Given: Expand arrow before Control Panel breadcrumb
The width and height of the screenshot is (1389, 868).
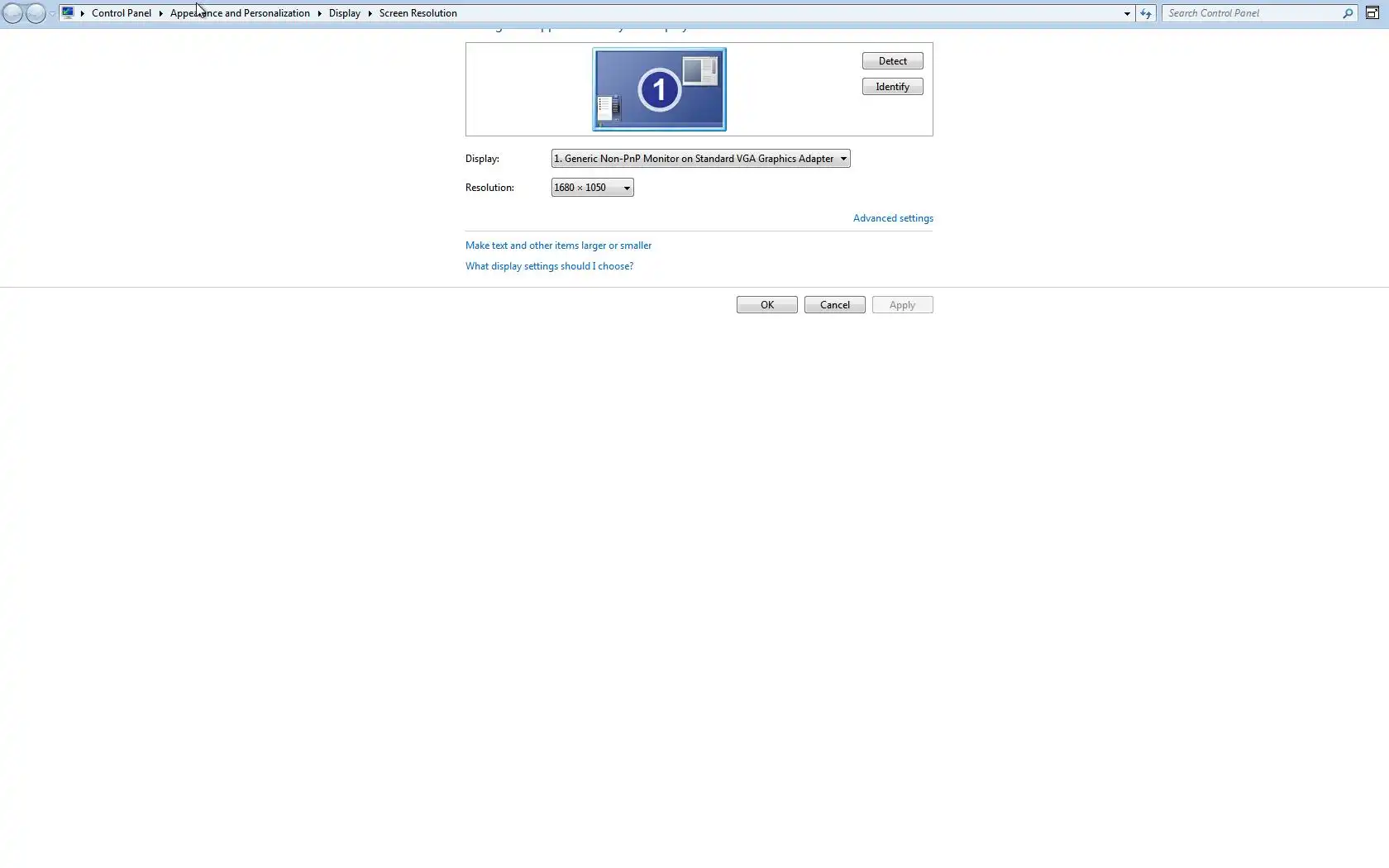Looking at the screenshot, I should 83,13.
